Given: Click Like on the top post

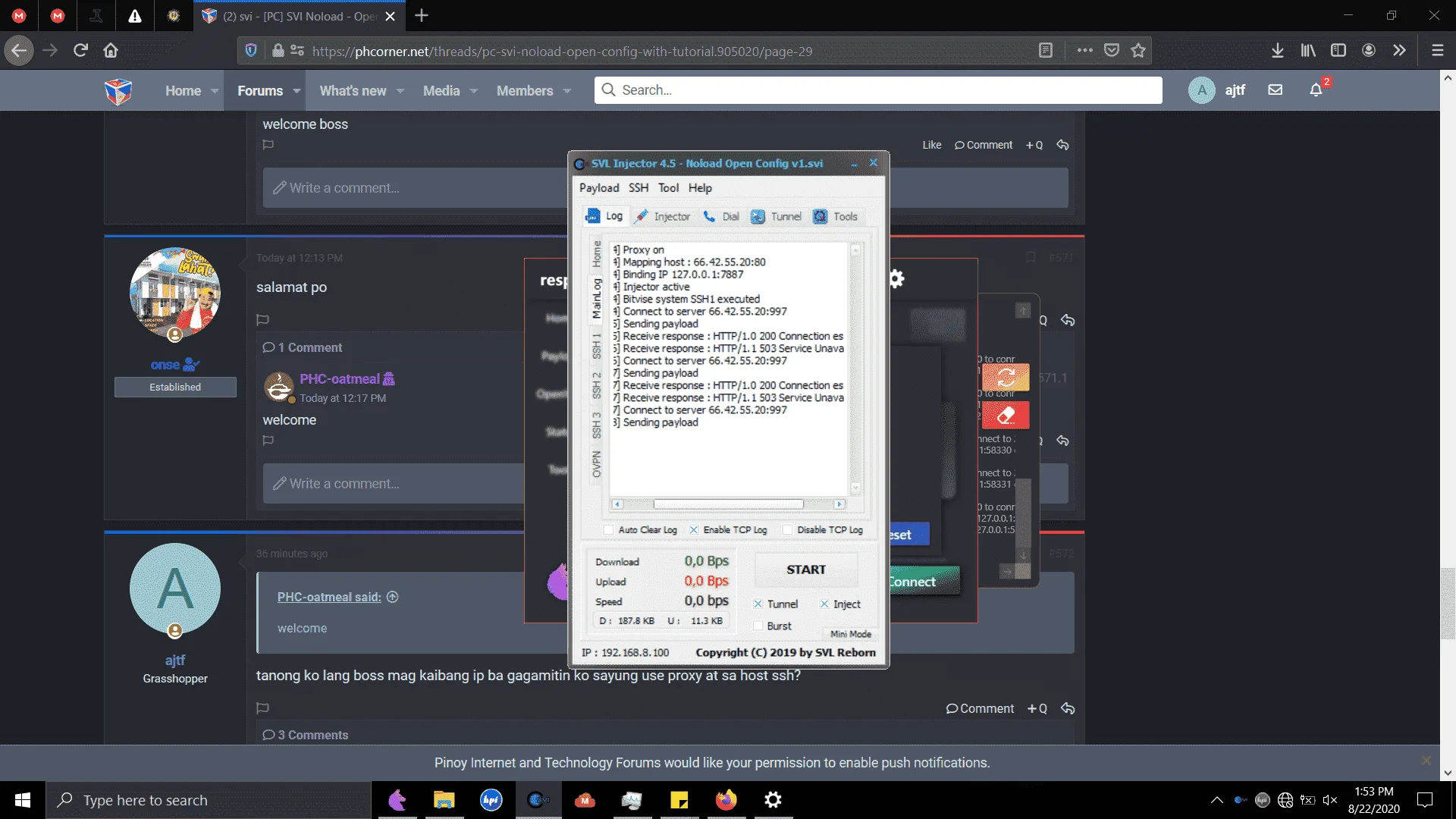Looking at the screenshot, I should pyautogui.click(x=932, y=145).
